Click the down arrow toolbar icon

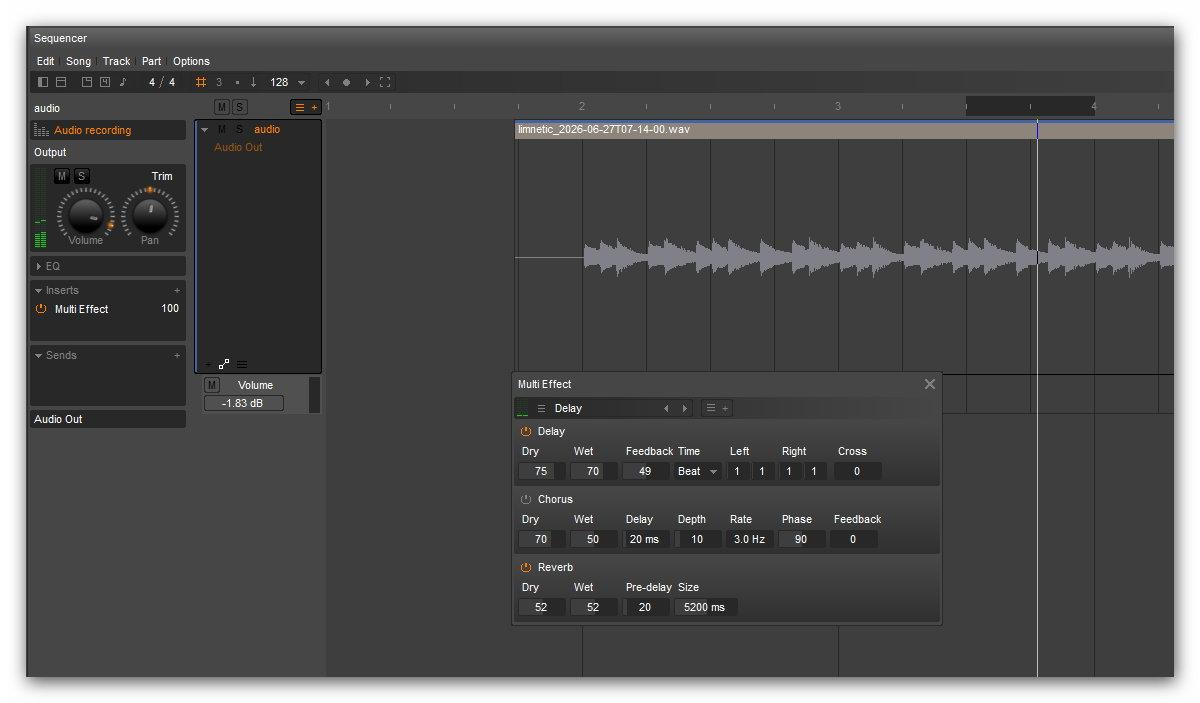(253, 82)
